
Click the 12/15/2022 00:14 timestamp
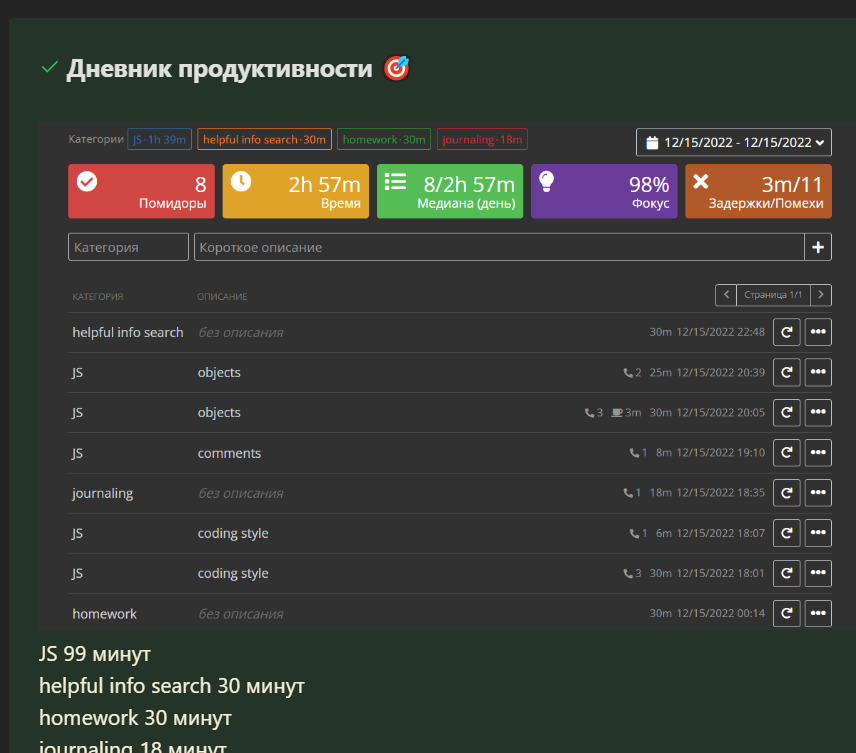click(x=721, y=613)
